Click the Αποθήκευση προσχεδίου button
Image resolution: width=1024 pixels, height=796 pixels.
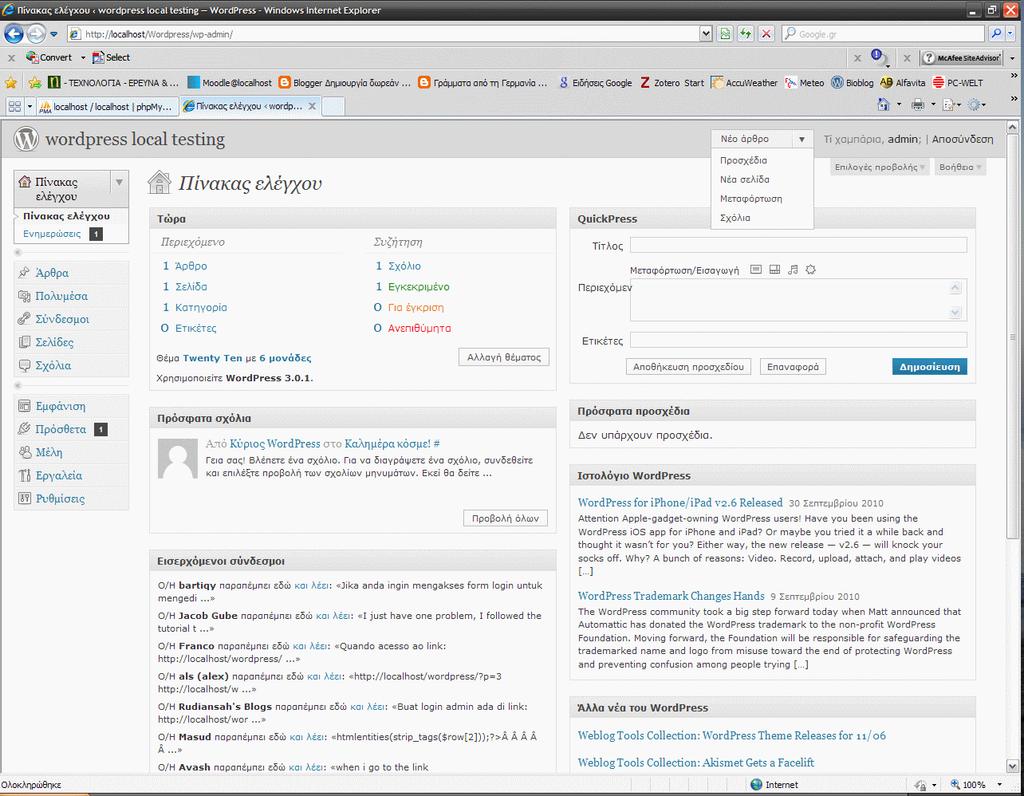pos(688,366)
